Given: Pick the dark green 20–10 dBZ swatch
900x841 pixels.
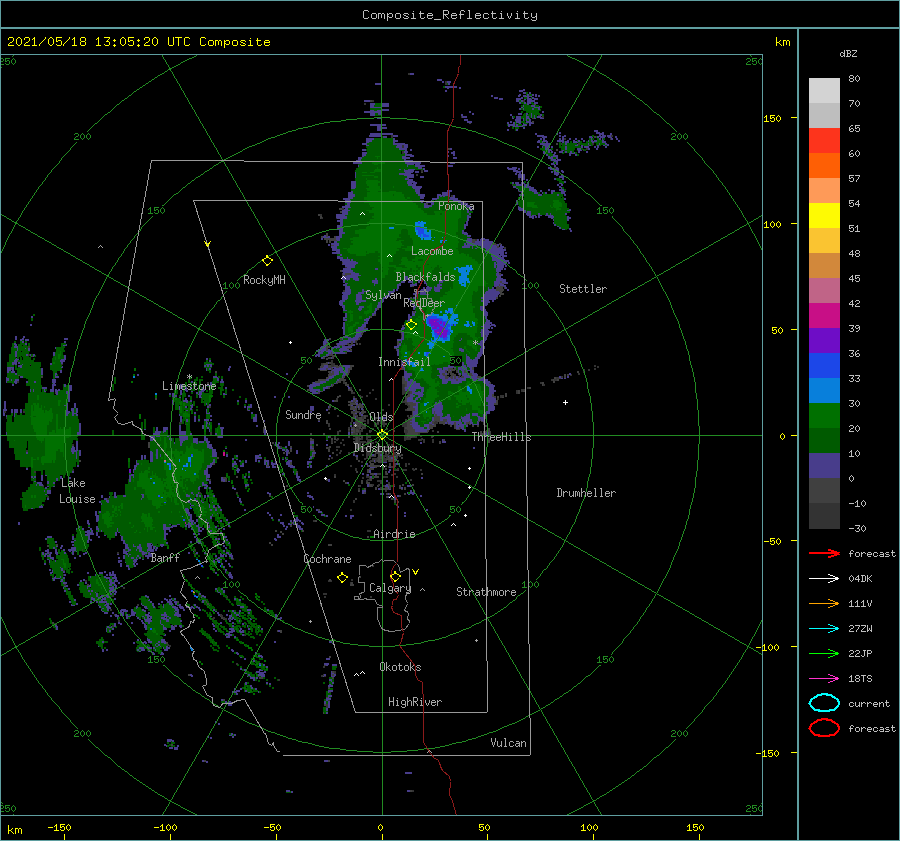Looking at the screenshot, I should click(824, 441).
